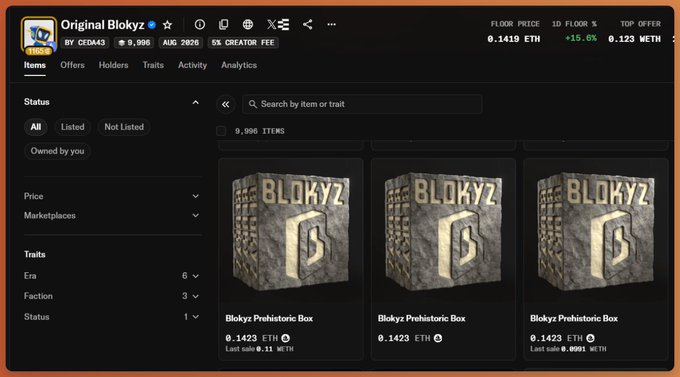Screen dimensions: 680x377
Task: Open the Activity tab
Action: coord(192,65)
